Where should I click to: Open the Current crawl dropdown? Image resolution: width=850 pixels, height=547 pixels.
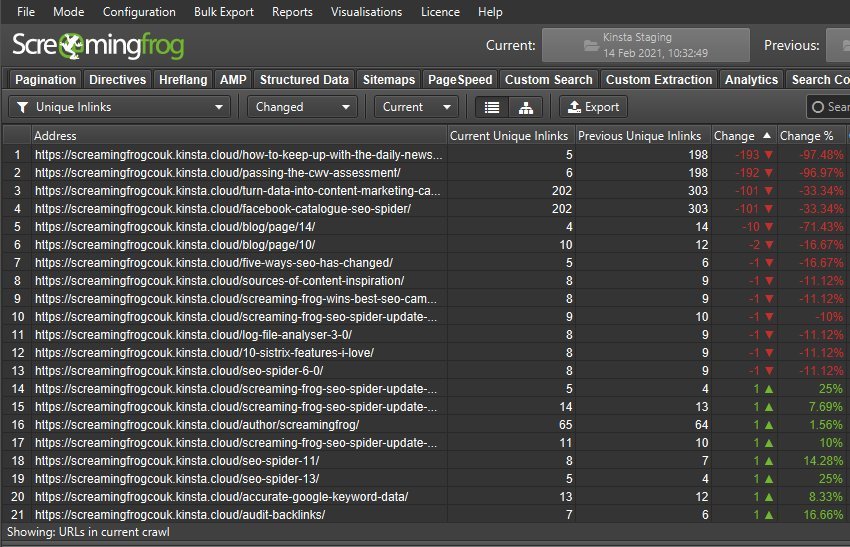pos(416,107)
